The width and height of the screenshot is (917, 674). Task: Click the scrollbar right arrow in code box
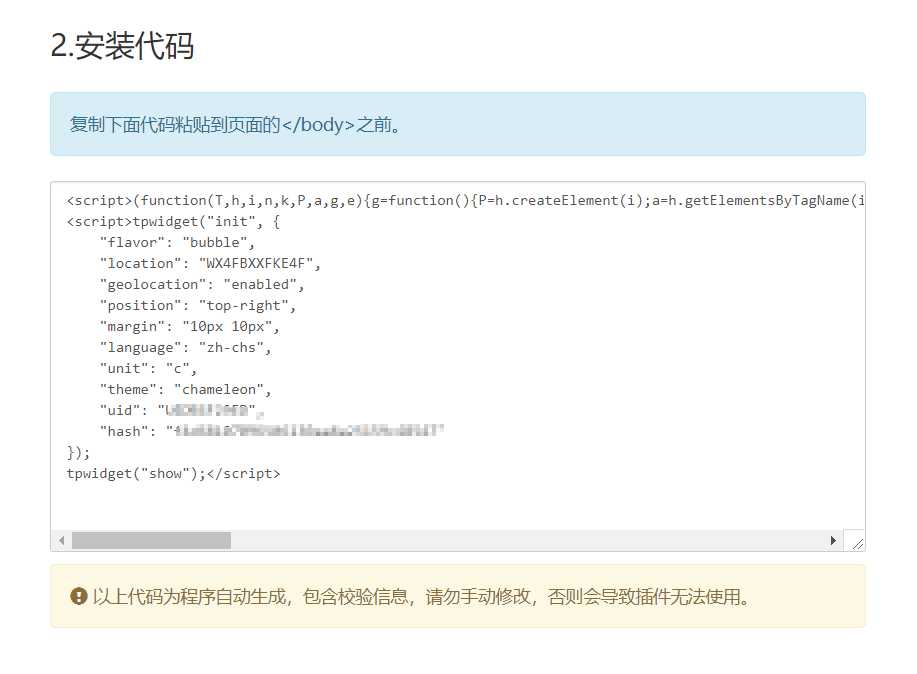pos(833,541)
